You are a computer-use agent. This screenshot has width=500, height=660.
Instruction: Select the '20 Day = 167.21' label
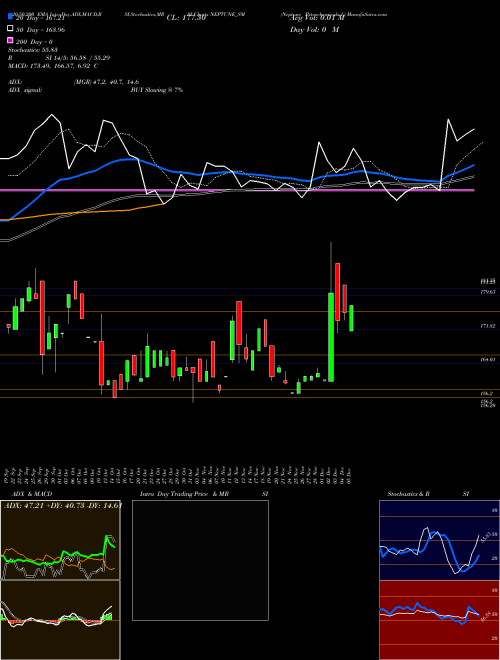tap(40, 18)
